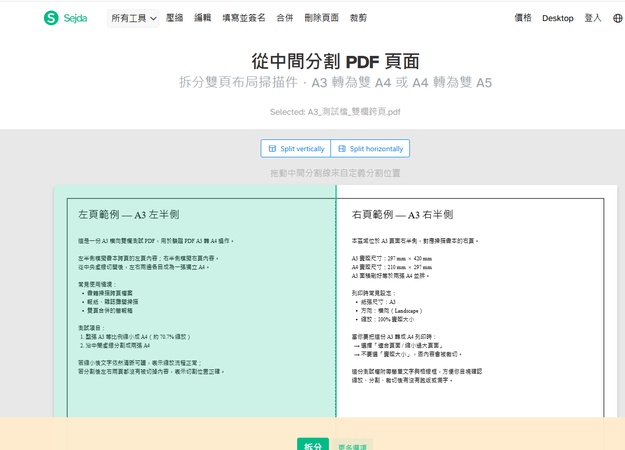Expand the 所有工具 dropdown chevron
This screenshot has height=450, width=625.
(153, 19)
